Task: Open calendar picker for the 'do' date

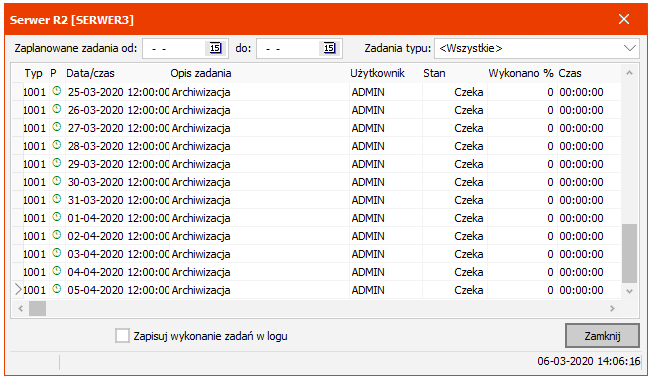Action: point(329,48)
